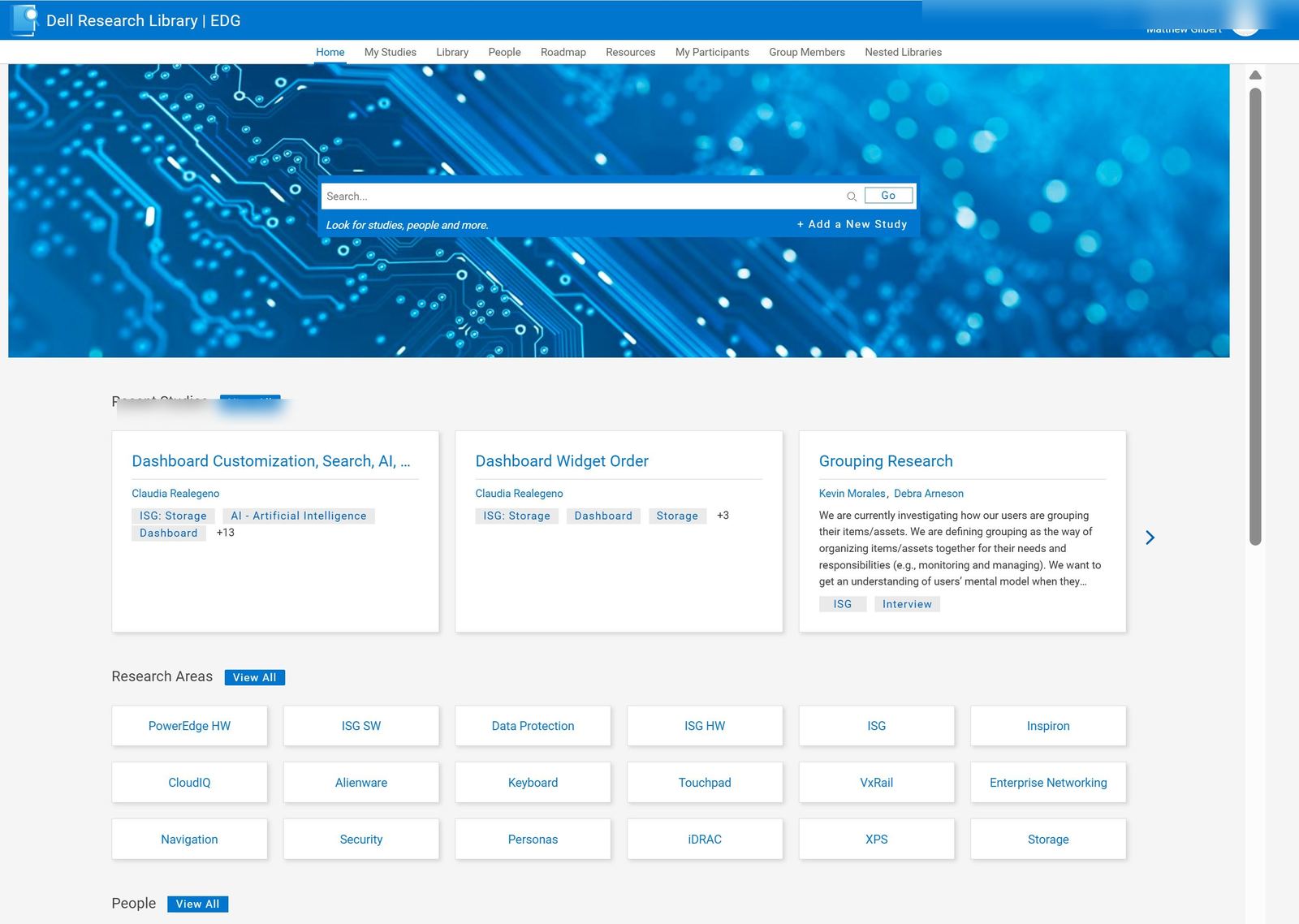Click the search magnifier icon
The image size is (1299, 924).
(x=852, y=196)
